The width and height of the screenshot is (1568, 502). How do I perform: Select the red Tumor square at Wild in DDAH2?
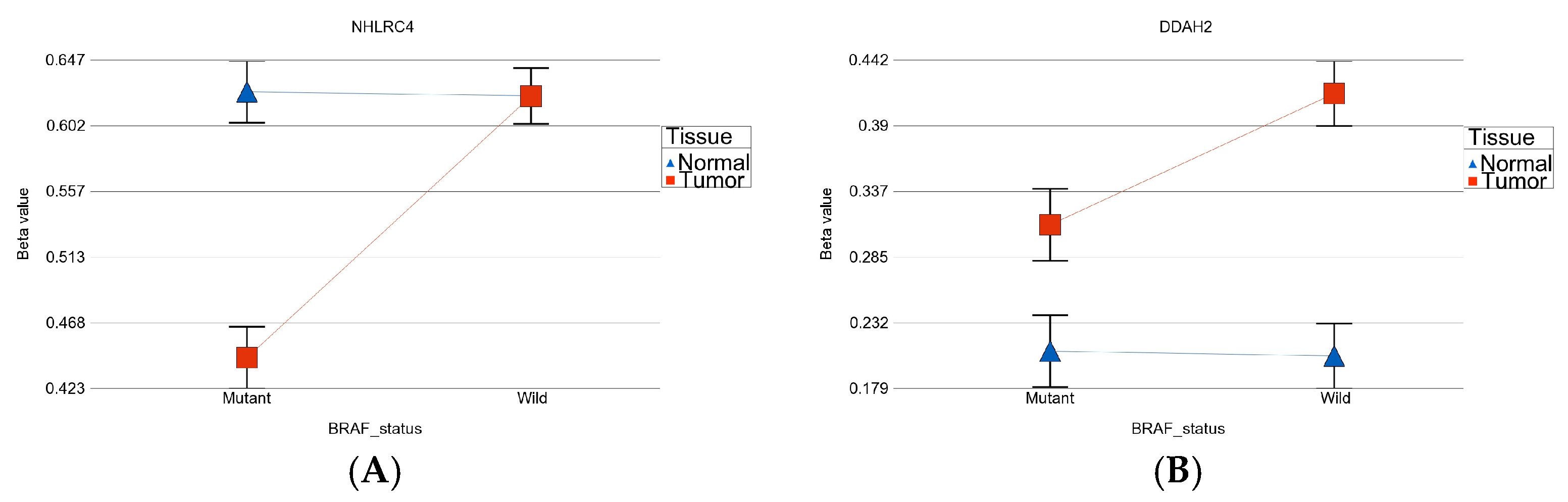[x=1334, y=94]
